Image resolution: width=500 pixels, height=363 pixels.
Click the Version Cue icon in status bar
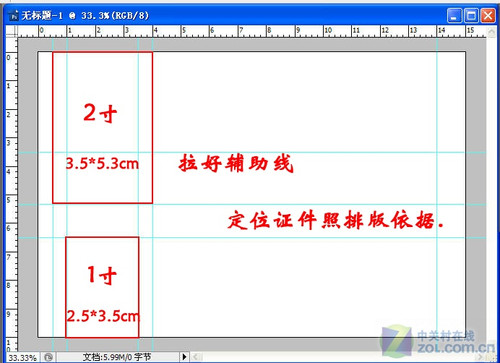48,357
